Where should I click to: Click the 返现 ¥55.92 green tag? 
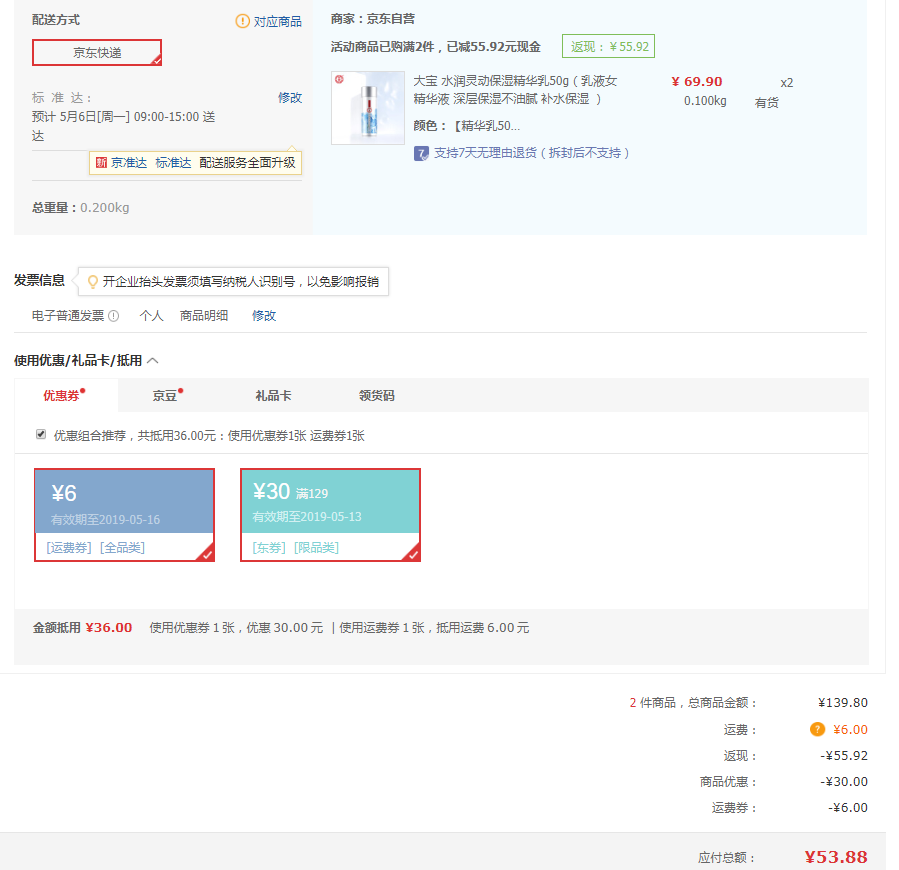(608, 46)
